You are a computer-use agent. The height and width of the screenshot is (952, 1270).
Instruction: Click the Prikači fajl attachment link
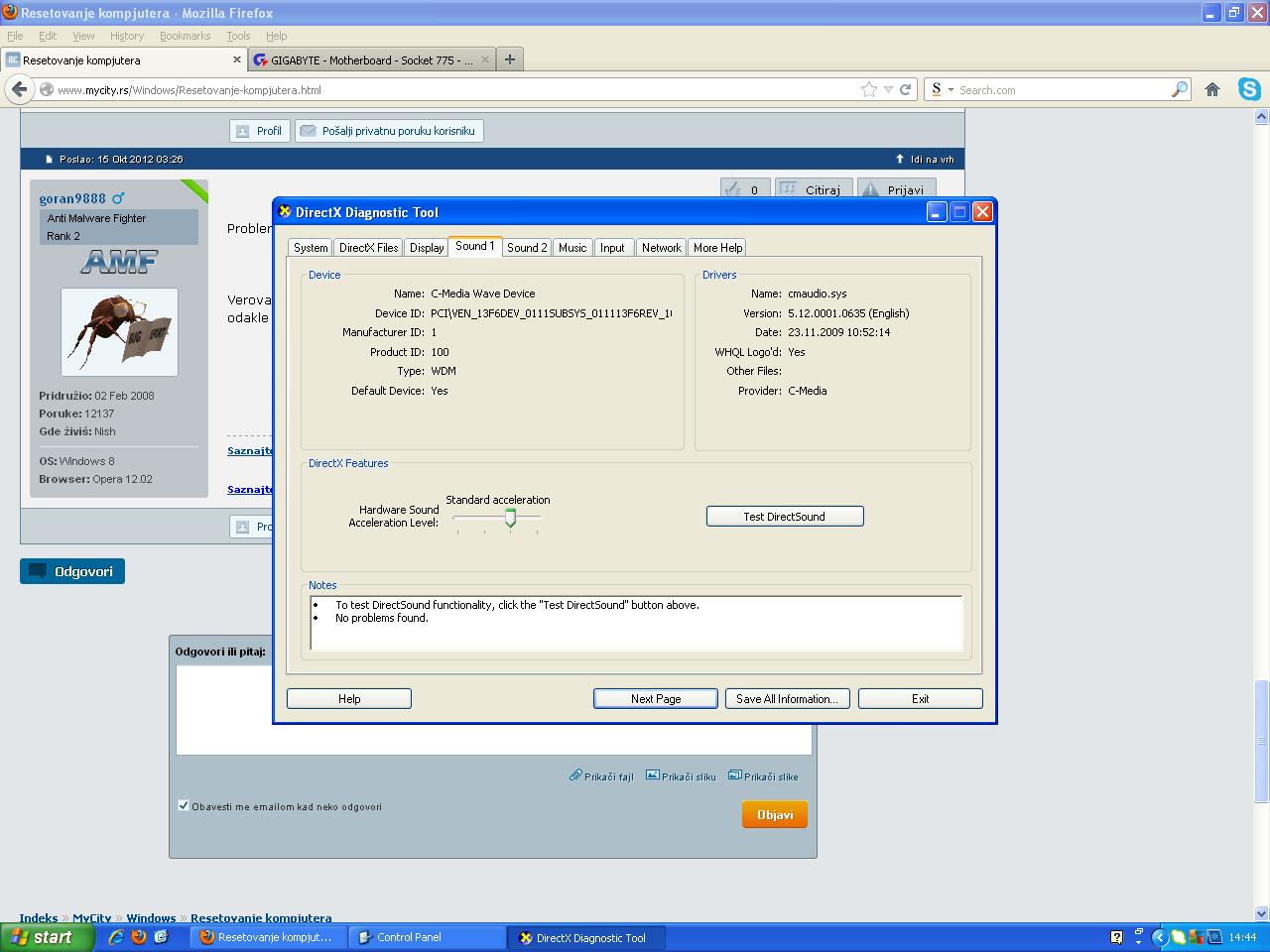pos(601,776)
